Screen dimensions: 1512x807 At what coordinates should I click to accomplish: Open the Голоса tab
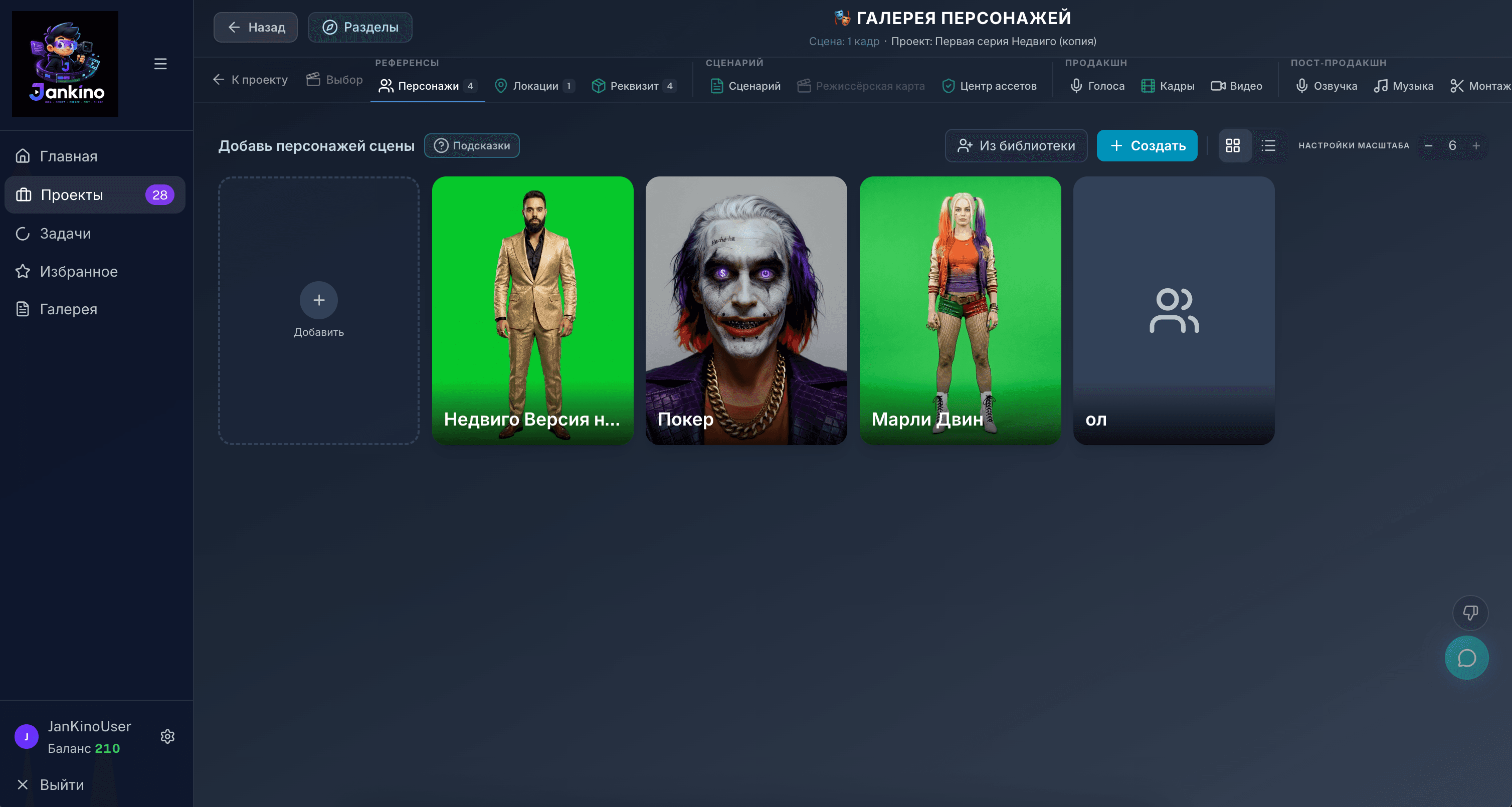(x=1097, y=86)
